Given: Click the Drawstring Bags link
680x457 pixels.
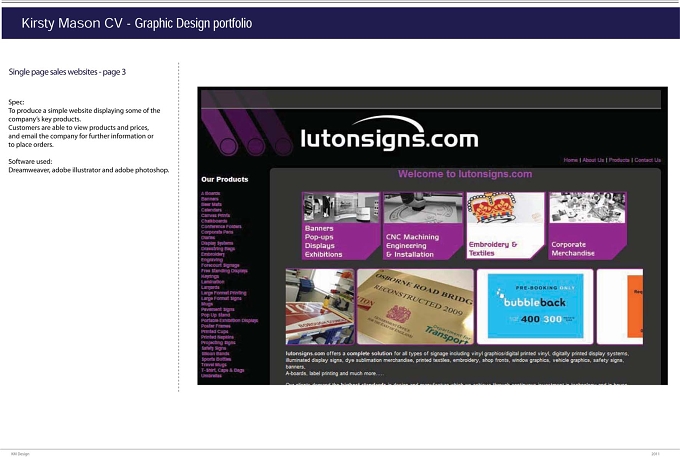Looking at the screenshot, I should 218,249.
